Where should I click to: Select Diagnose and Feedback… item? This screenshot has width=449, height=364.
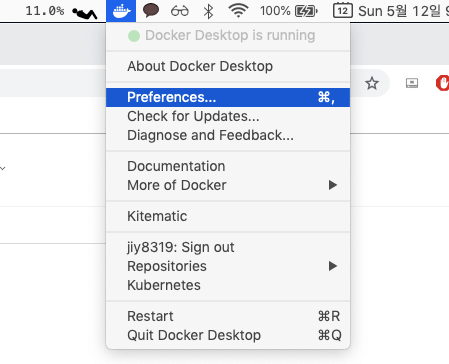click(x=228, y=135)
